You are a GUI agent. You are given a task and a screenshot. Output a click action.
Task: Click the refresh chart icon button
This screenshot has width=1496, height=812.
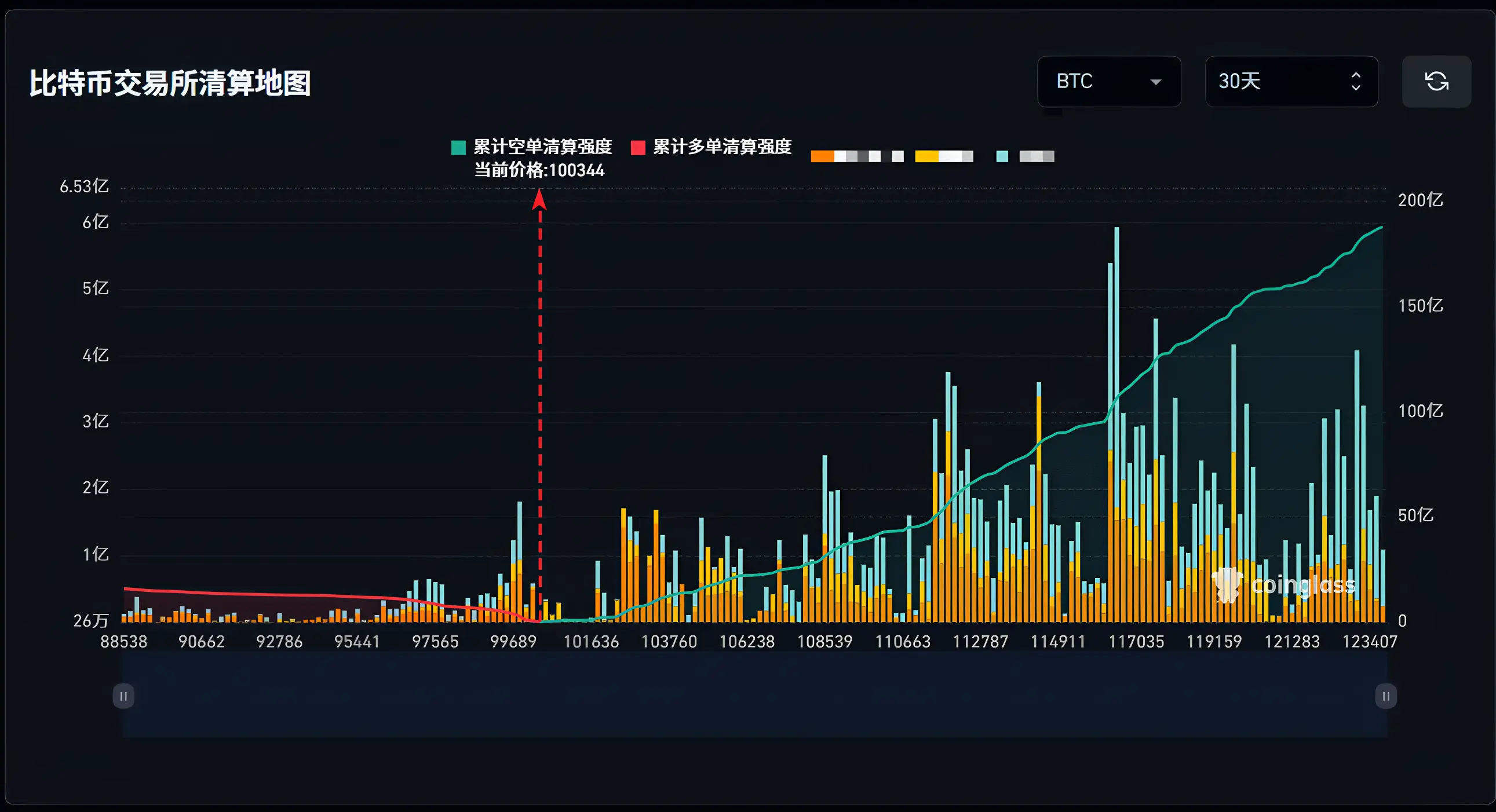point(1436,81)
